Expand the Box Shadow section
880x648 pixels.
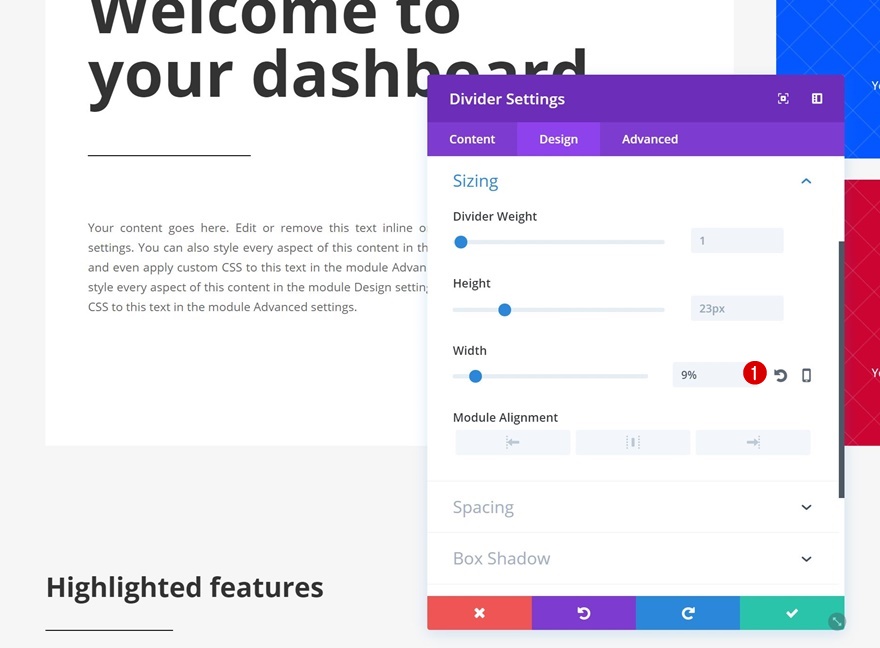806,559
